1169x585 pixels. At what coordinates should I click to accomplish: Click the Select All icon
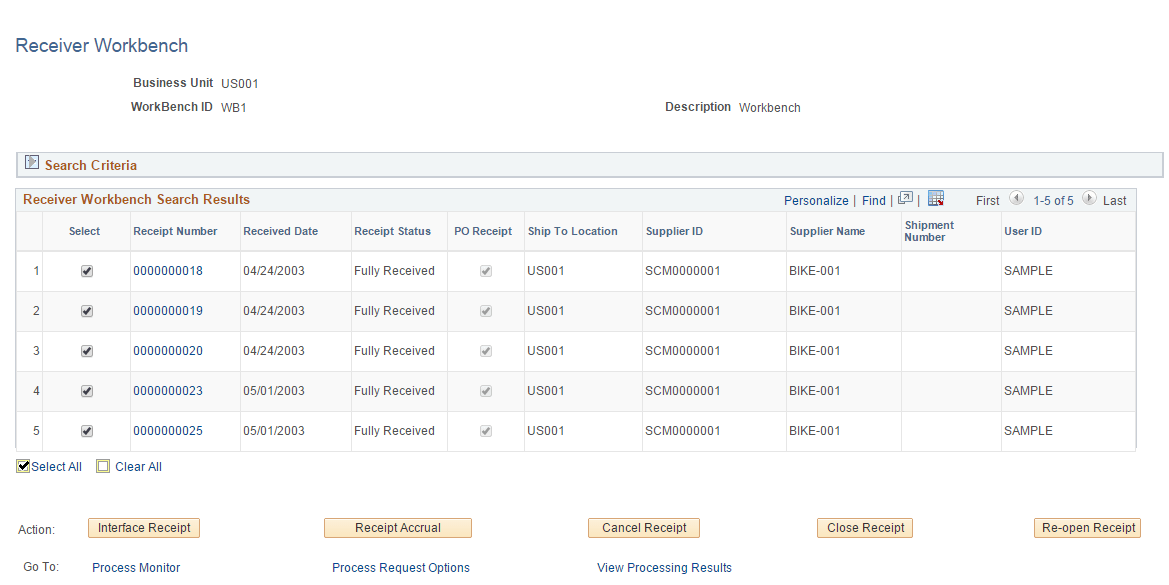pos(22,466)
